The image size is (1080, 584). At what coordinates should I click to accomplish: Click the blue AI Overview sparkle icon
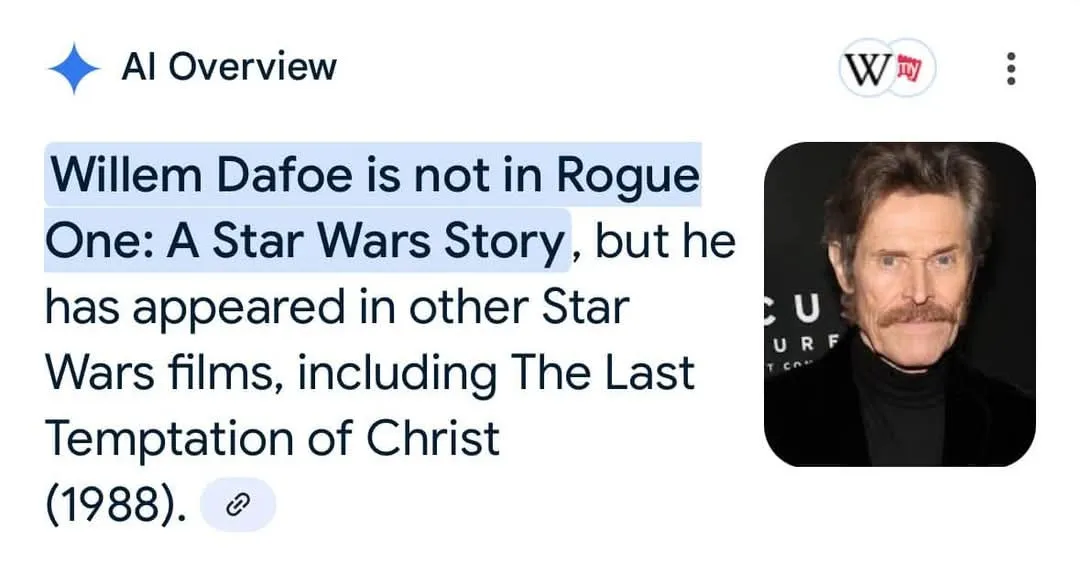pos(73,68)
